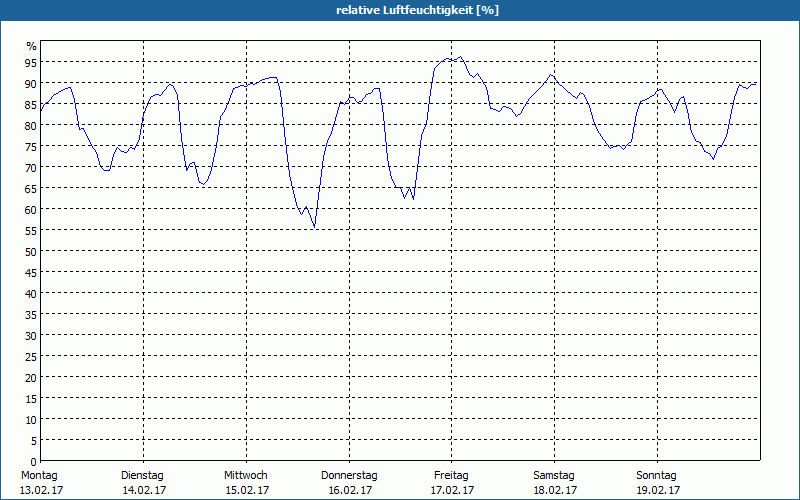The image size is (800, 500).
Task: Select the 'Sonntag' day label
Action: [656, 475]
